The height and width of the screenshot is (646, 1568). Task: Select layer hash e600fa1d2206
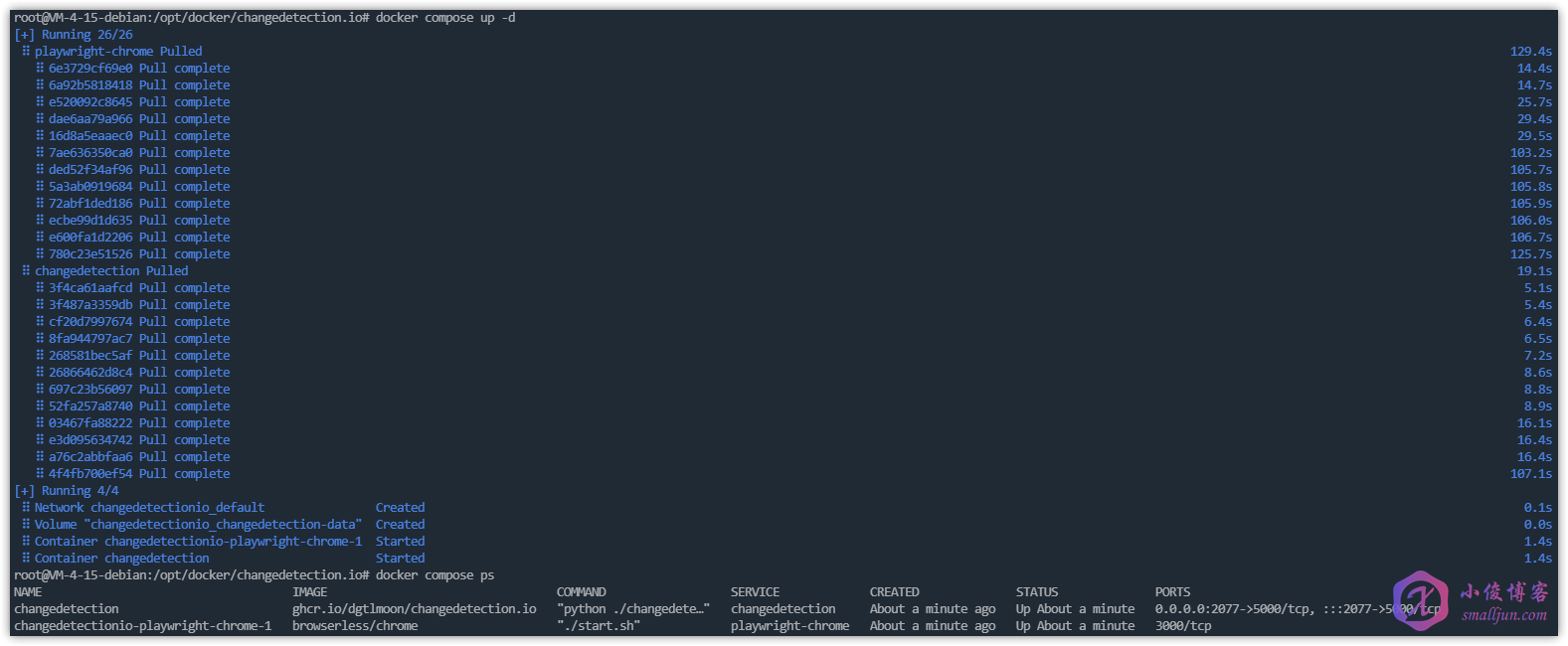click(x=90, y=238)
